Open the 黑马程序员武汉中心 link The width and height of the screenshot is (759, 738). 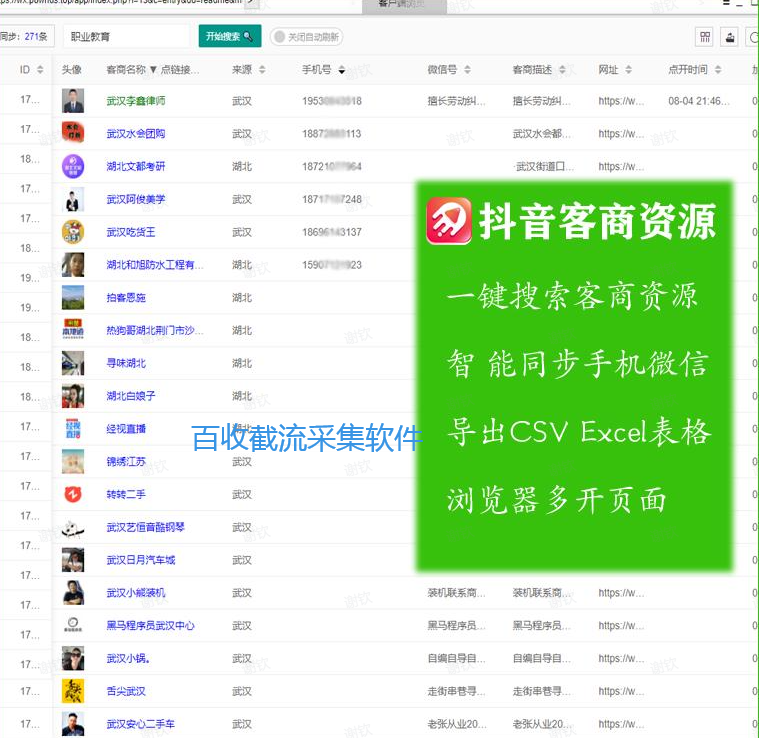(x=151, y=626)
